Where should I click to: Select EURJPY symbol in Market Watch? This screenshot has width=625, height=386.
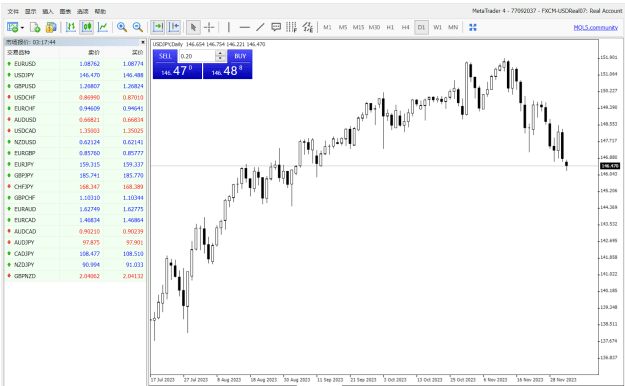click(x=24, y=164)
